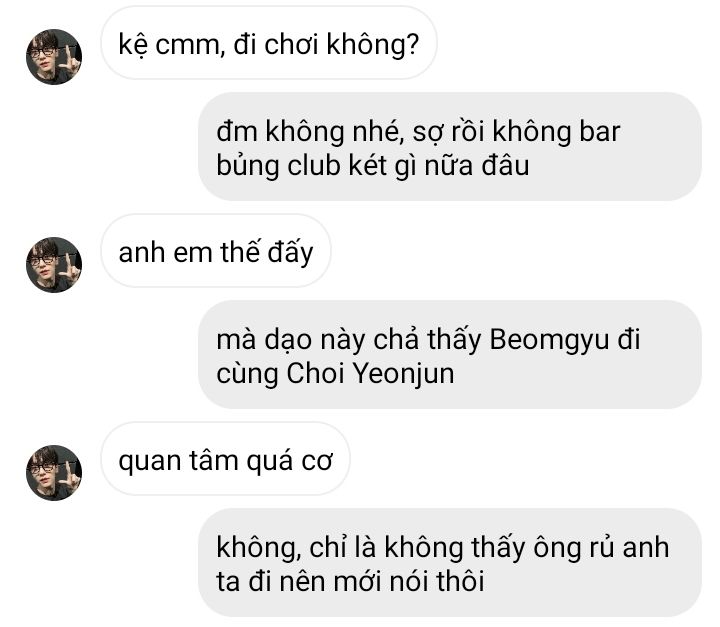
Task: Select the 'quan tâm quá cơ' message
Action: (225, 459)
